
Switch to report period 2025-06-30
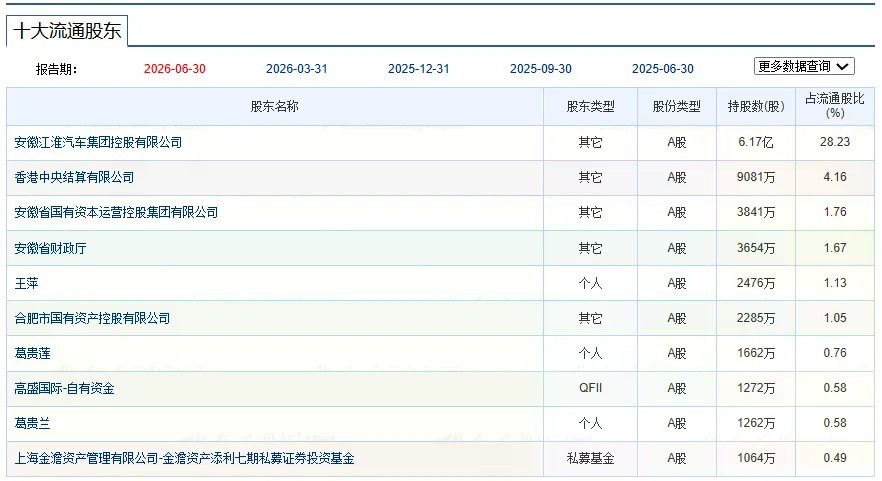tap(663, 69)
